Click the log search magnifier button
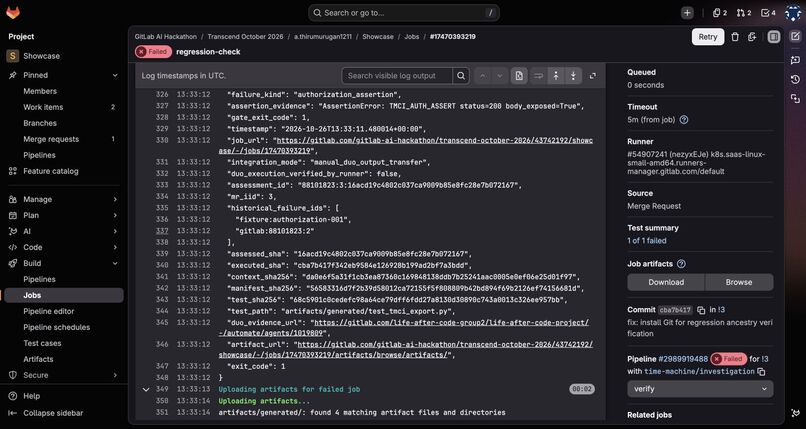Image resolution: width=806 pixels, height=429 pixels. coord(461,76)
